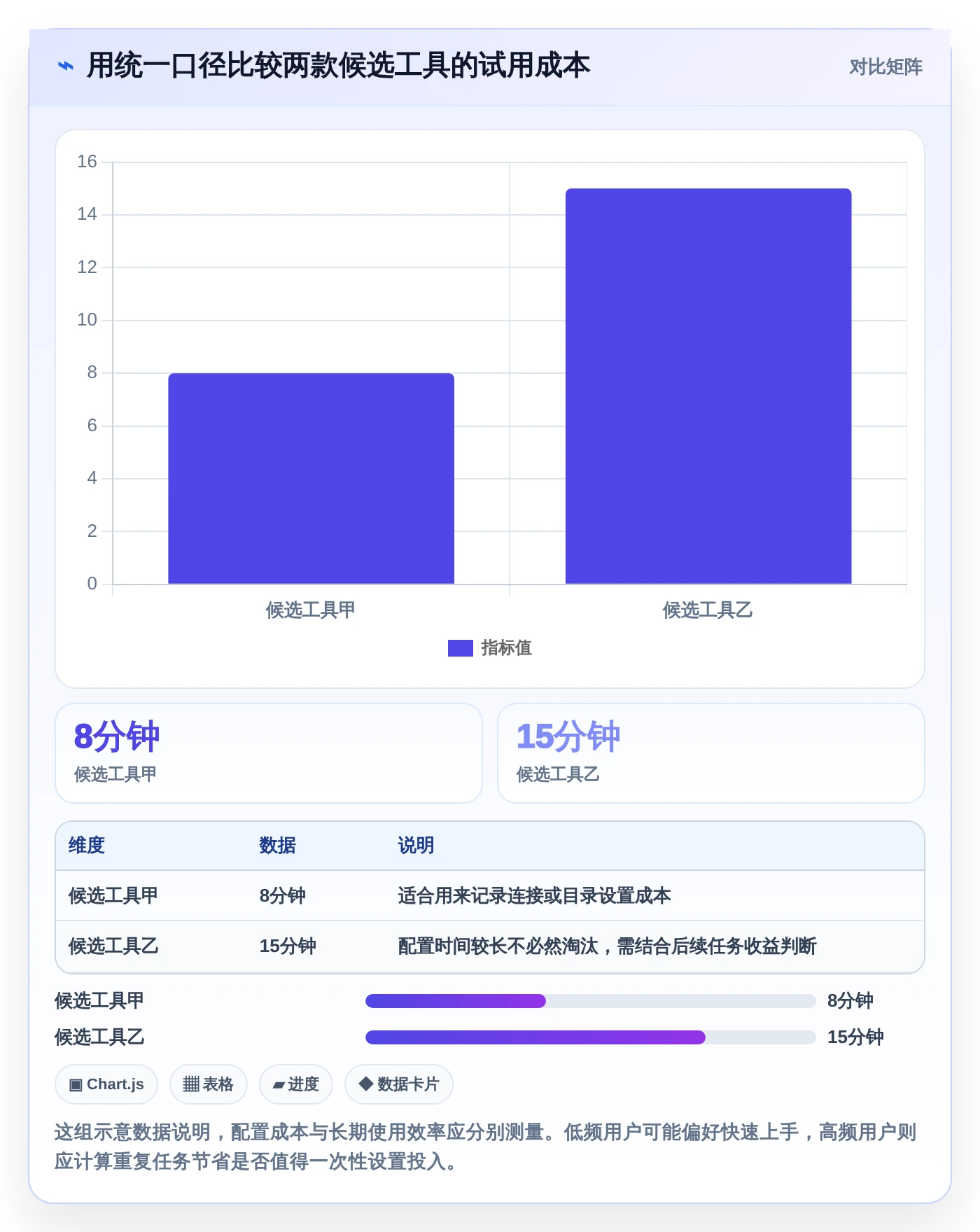This screenshot has height=1232, width=980.
Task: Select the 15分钟 data card
Action: [x=711, y=753]
